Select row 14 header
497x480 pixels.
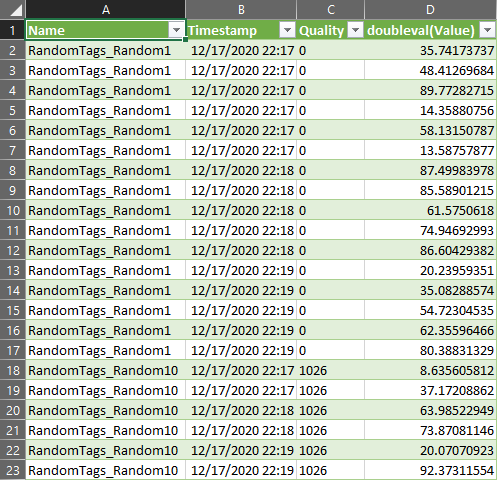[13, 290]
